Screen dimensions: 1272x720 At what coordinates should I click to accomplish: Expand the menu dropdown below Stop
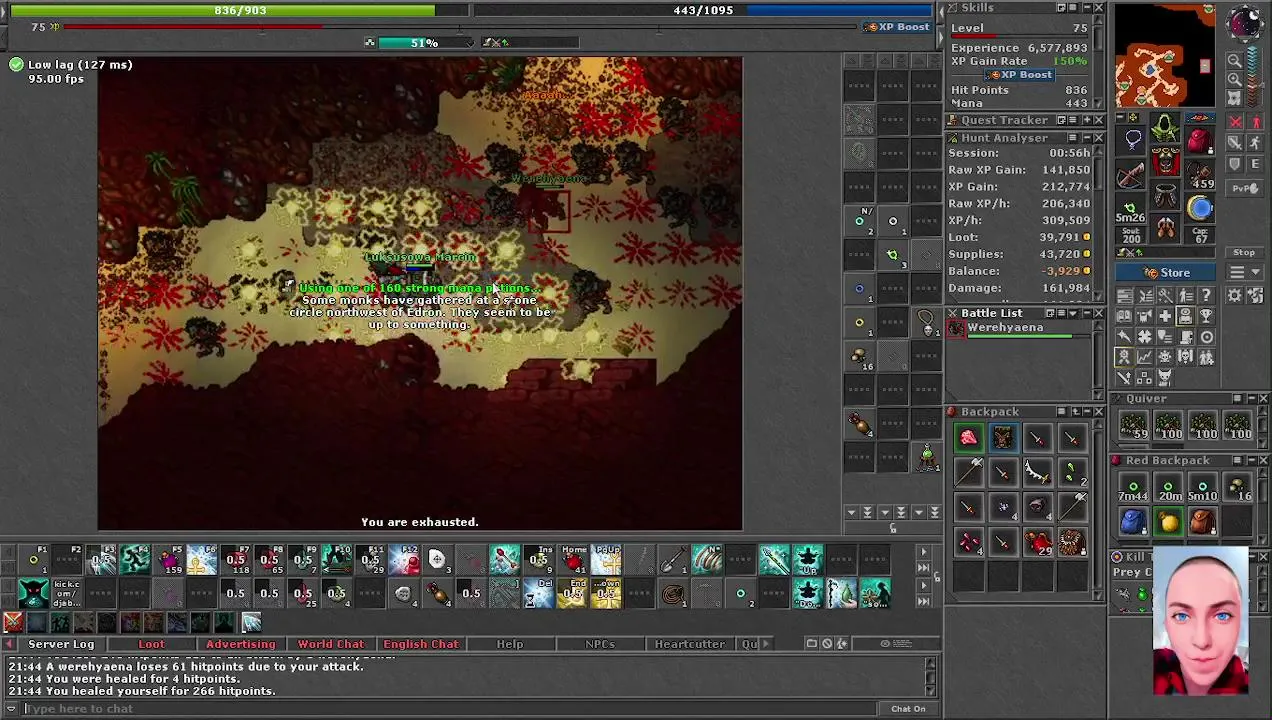tap(1244, 272)
